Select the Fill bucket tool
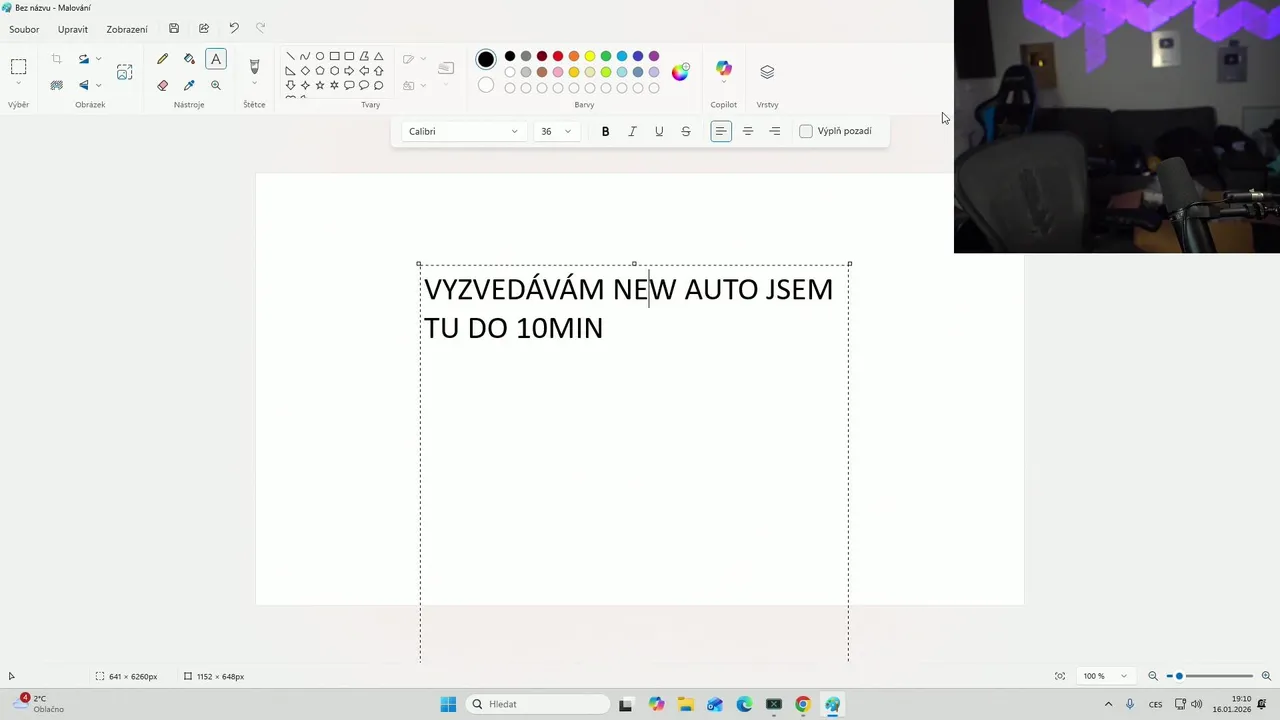The height and width of the screenshot is (720, 1280). pyautogui.click(x=189, y=59)
